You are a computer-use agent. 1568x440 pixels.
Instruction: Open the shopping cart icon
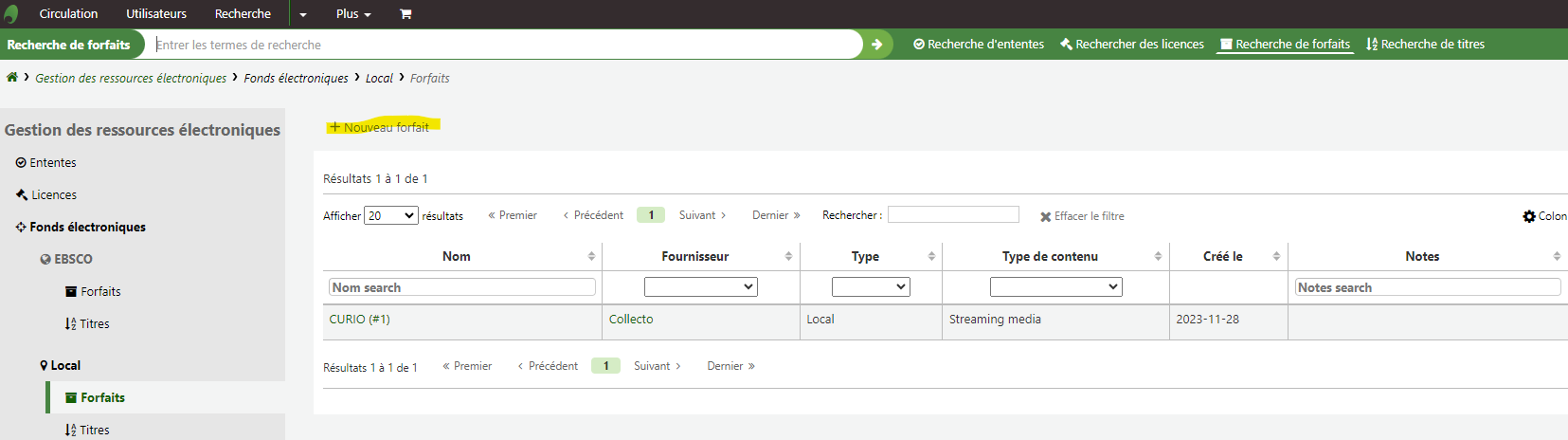tap(406, 14)
